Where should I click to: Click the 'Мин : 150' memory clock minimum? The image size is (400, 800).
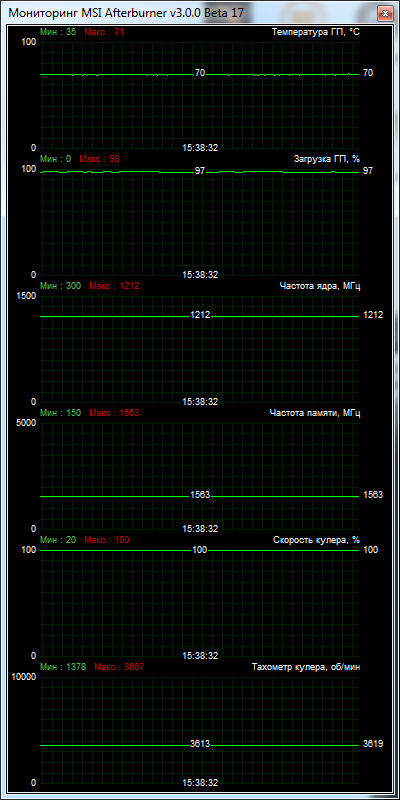tap(60, 413)
